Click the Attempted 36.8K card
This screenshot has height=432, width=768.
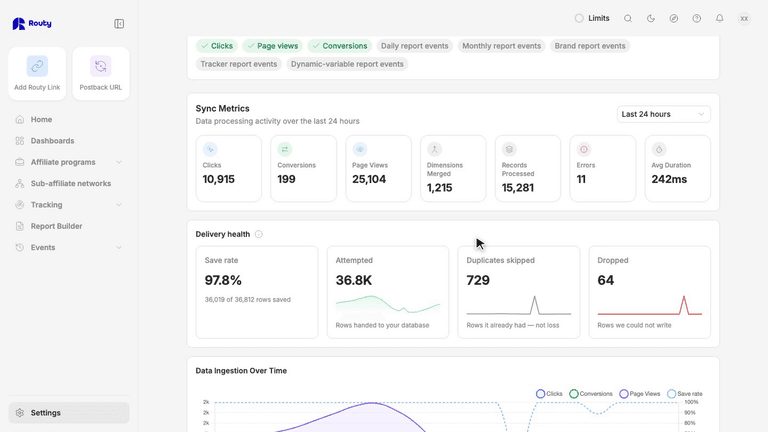[387, 292]
